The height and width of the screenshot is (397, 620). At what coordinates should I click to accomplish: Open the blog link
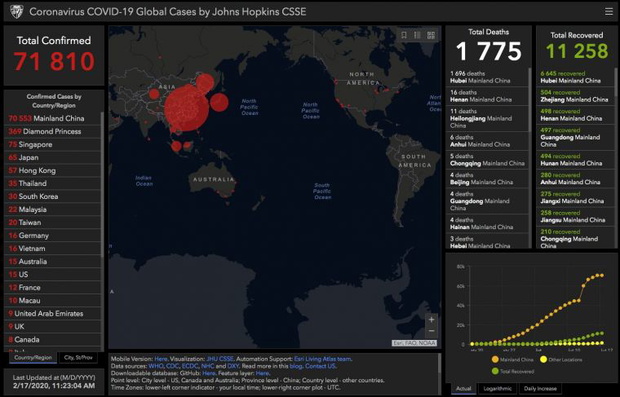click(295, 366)
